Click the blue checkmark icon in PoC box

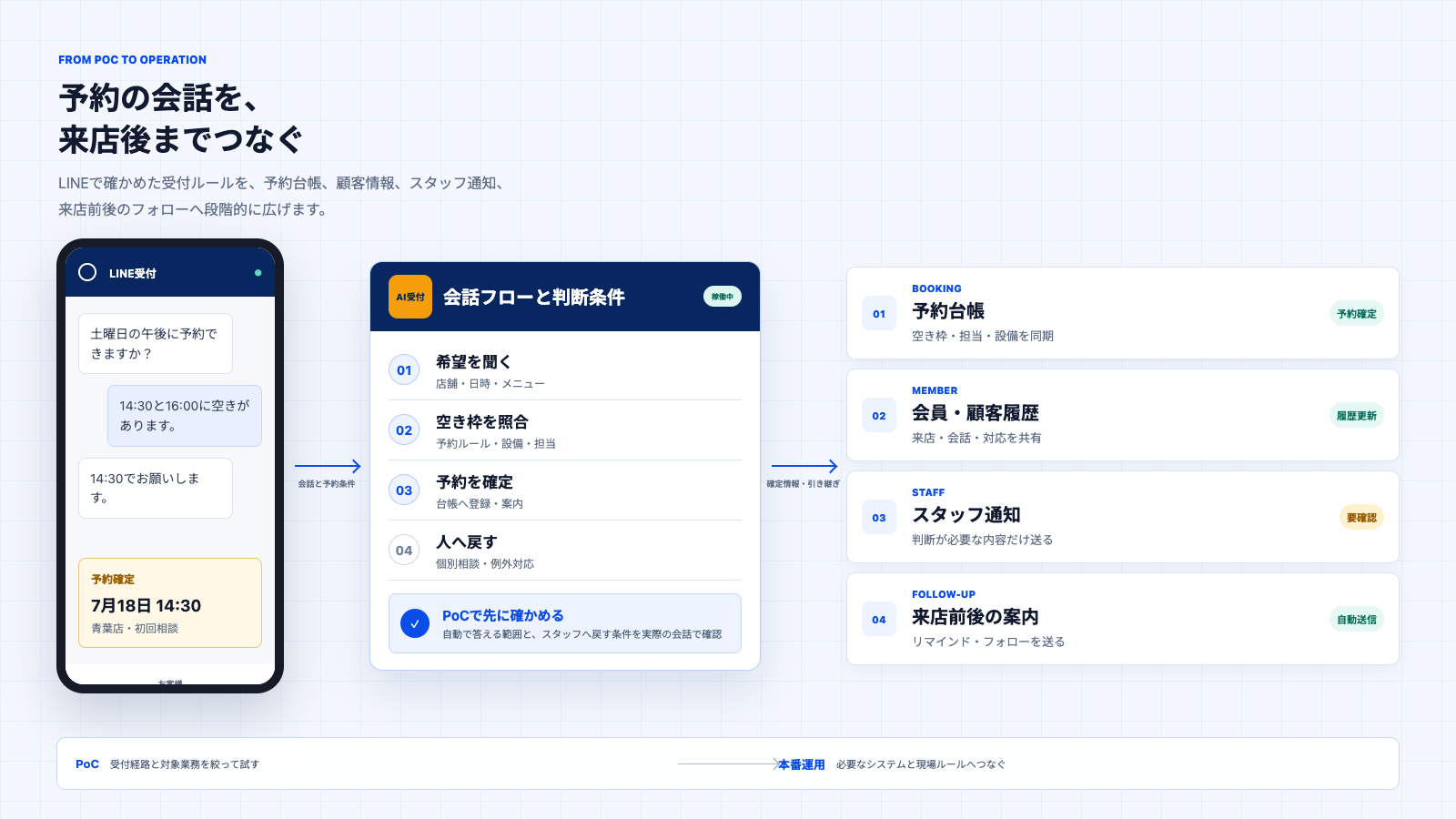click(415, 623)
